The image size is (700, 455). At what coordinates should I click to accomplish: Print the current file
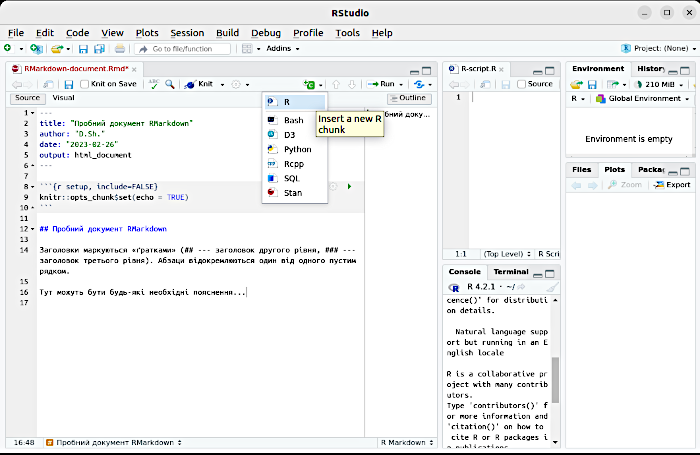click(x=120, y=49)
